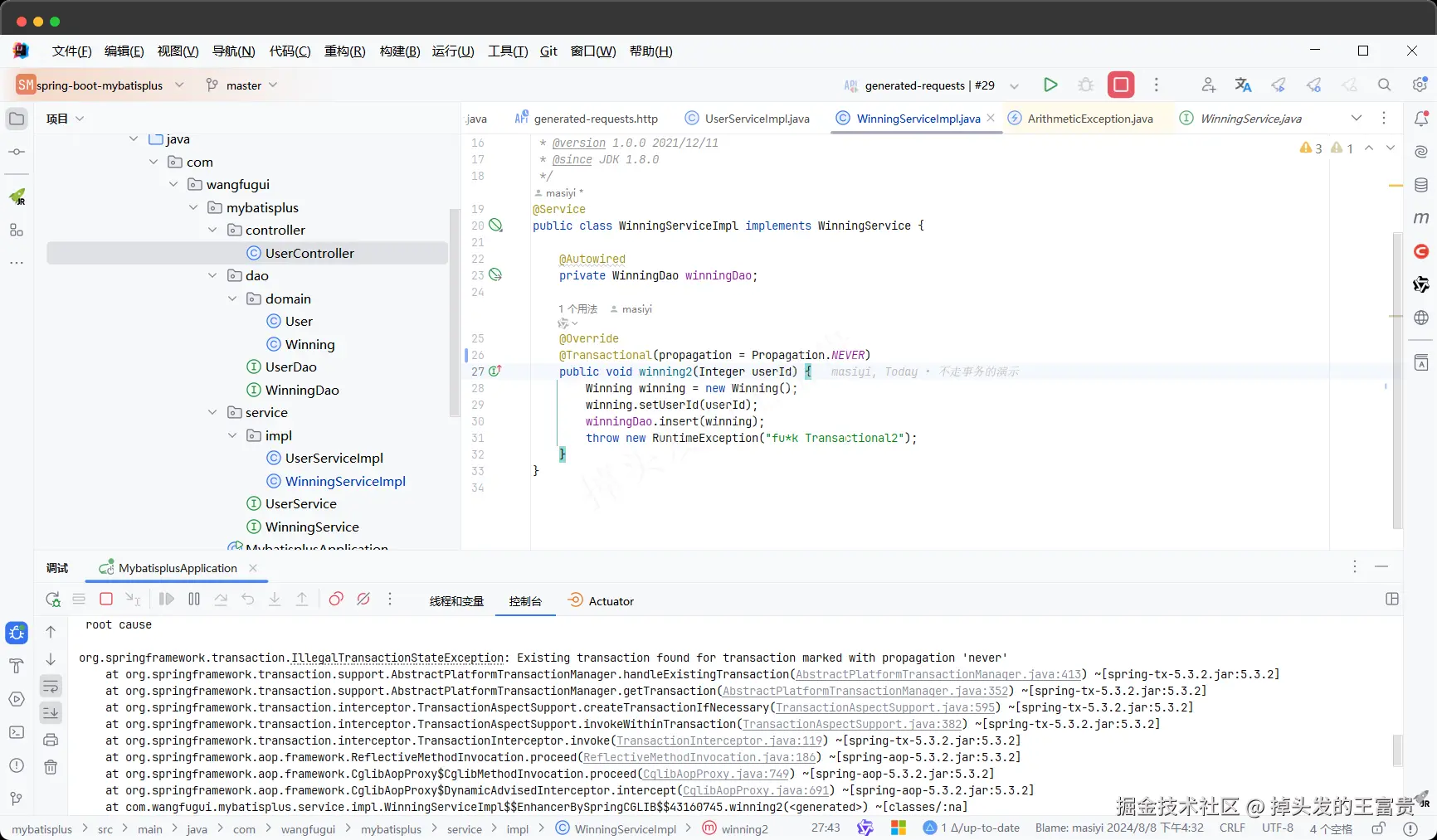
Task: Open the Database tool window icon
Action: (1421, 185)
